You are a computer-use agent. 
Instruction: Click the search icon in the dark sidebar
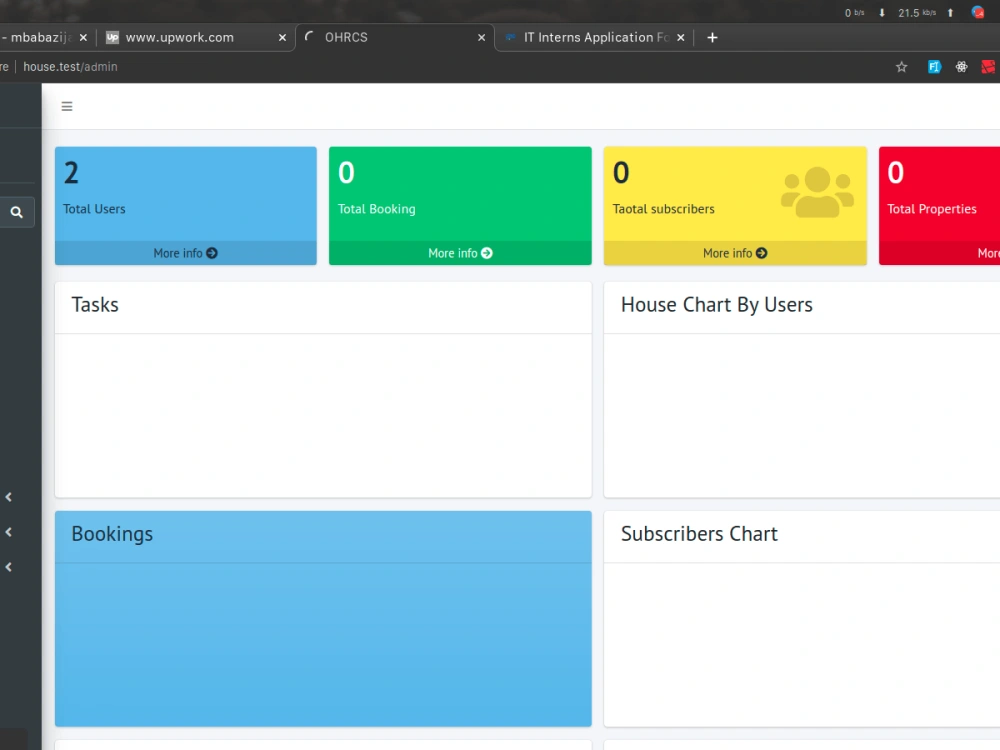click(x=17, y=212)
